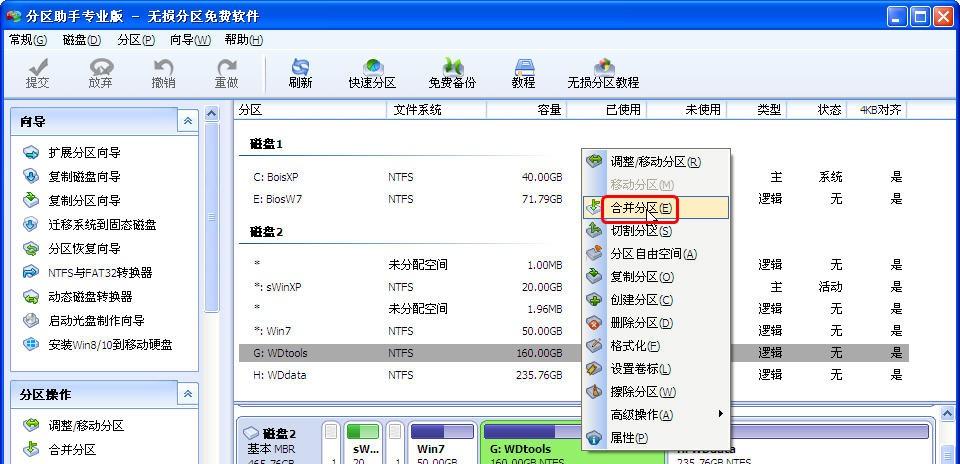Collapse the 向导 panel with chevron
Image resolution: width=960 pixels, height=464 pixels.
(188, 121)
